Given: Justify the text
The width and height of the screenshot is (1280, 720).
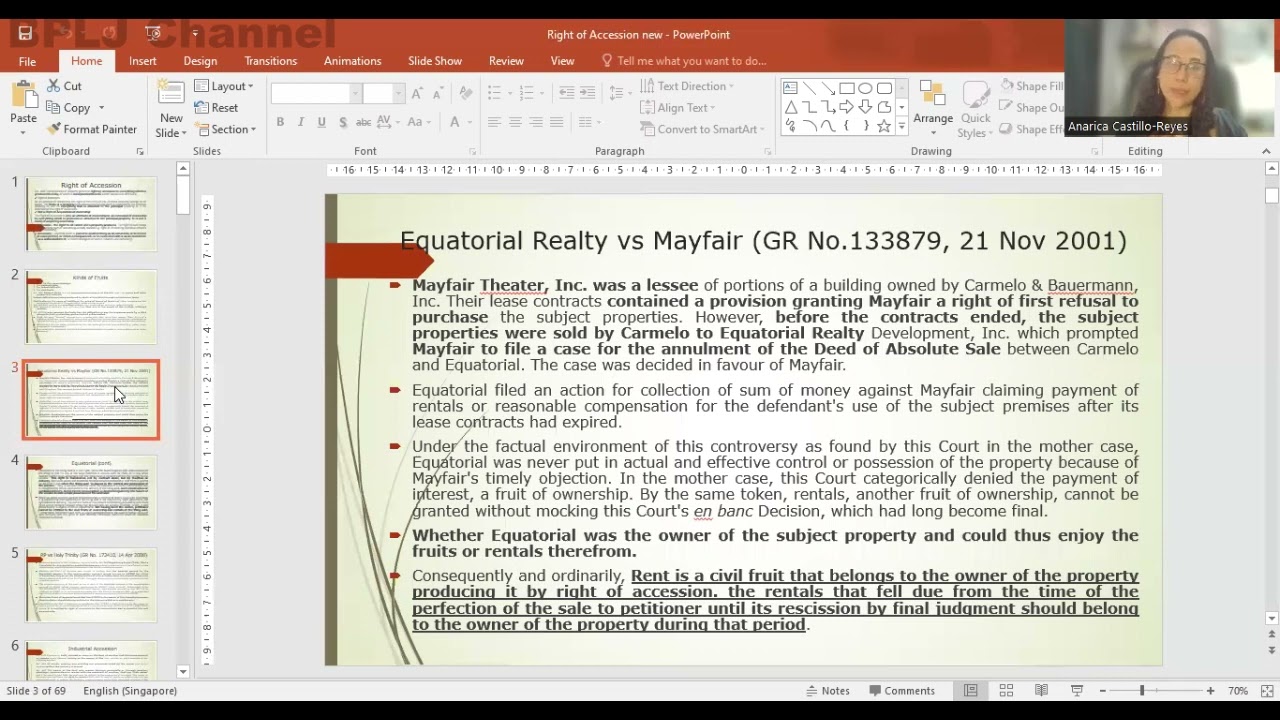Looking at the screenshot, I should pos(557,122).
